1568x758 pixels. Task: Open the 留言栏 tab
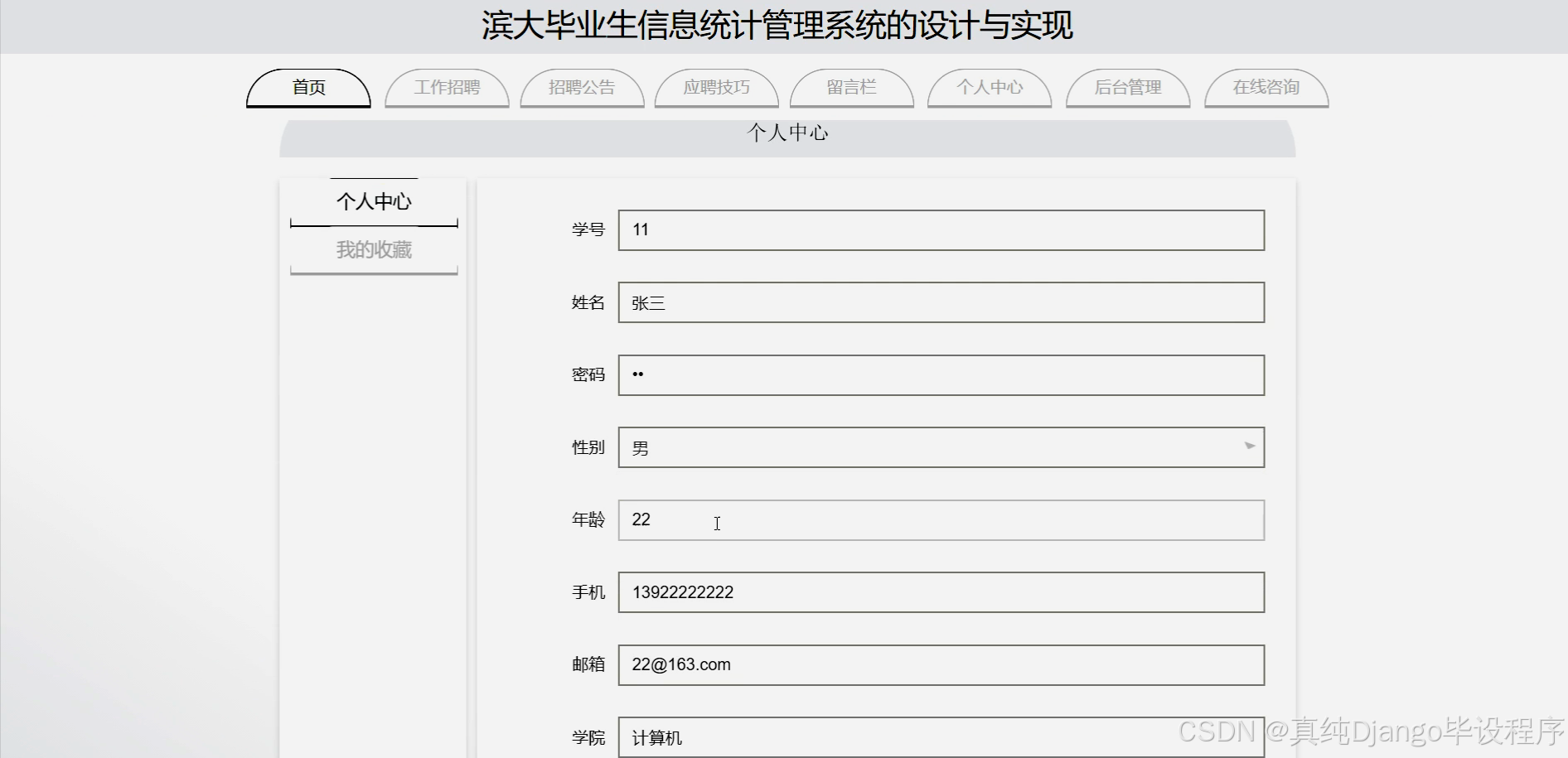[x=852, y=89]
